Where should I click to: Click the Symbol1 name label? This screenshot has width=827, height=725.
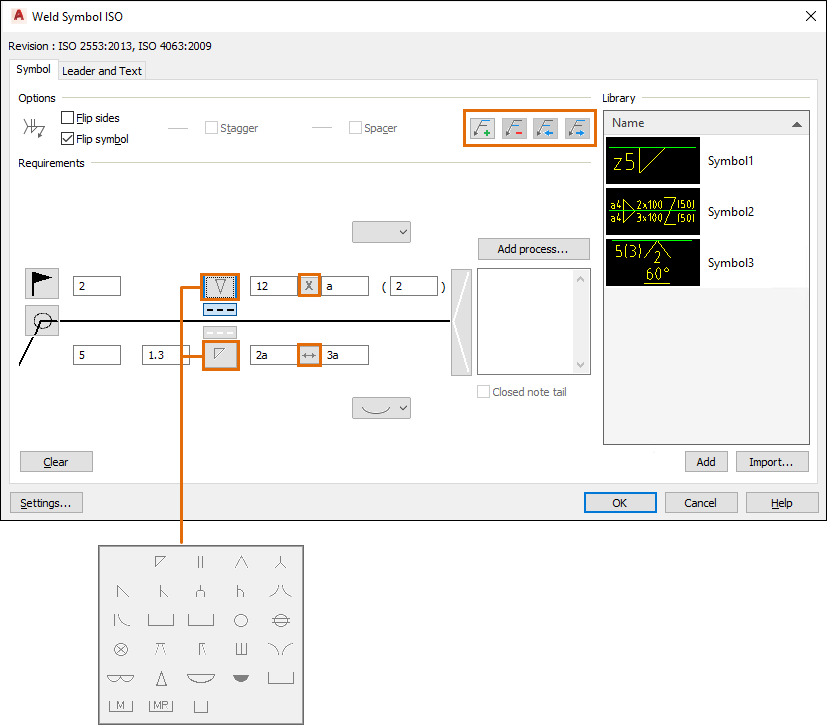[x=730, y=161]
